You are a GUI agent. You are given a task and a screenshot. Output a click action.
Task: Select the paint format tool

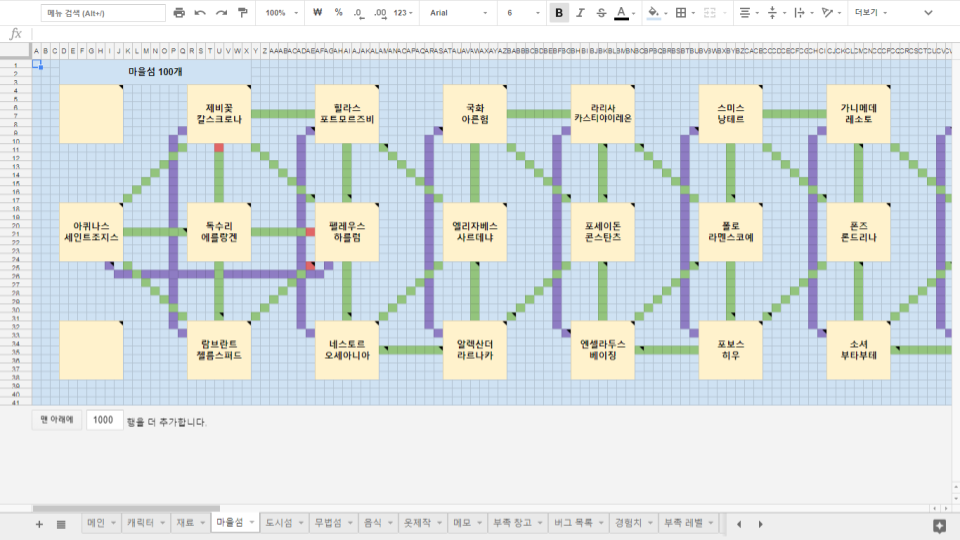pos(242,13)
